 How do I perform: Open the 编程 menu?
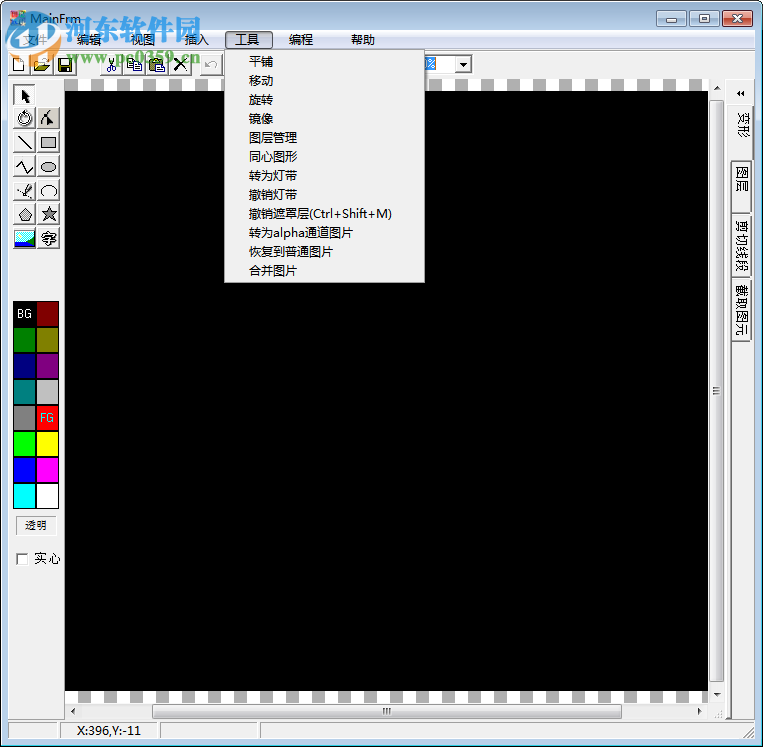click(301, 39)
